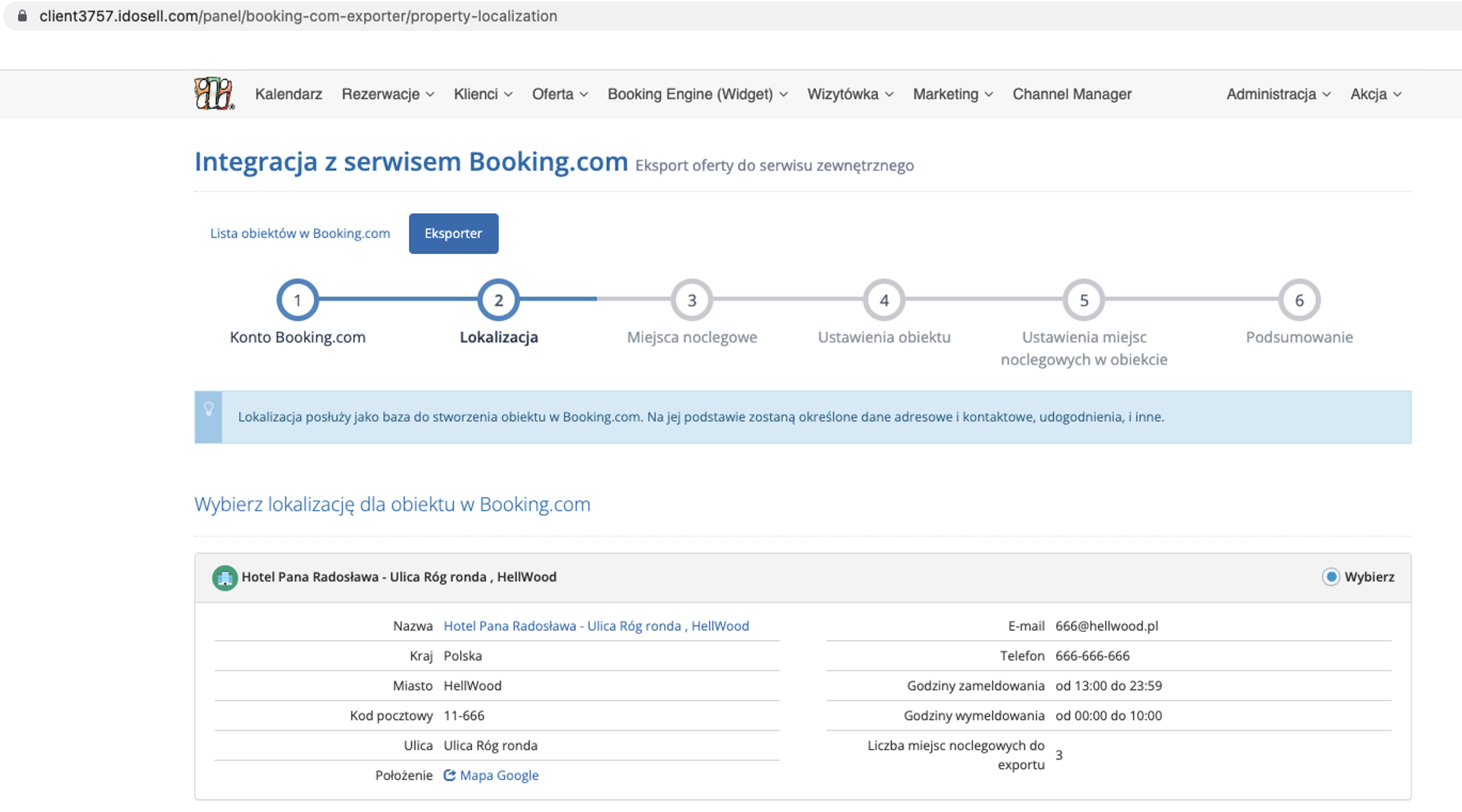This screenshot has height=812, width=1462.
Task: Jump to step 3 circle Miejsca noclegowe
Action: click(x=691, y=300)
